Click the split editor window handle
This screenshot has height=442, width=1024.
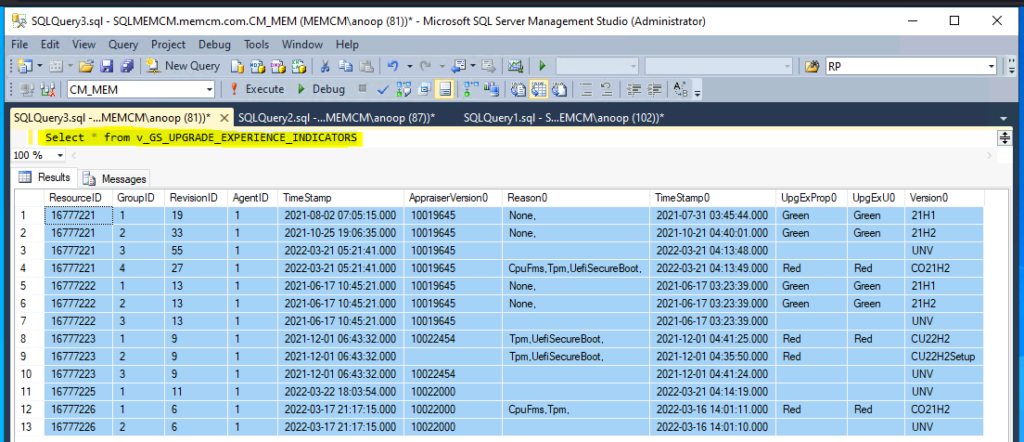coord(1004,138)
